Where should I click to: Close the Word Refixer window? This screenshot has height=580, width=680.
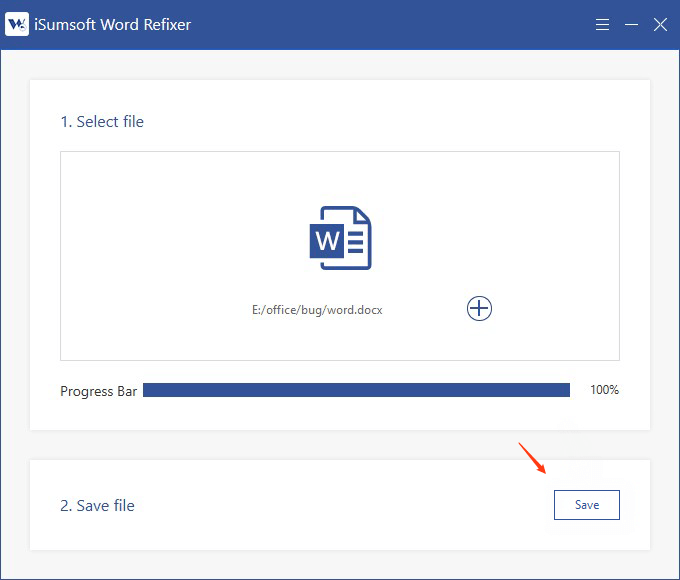[660, 25]
